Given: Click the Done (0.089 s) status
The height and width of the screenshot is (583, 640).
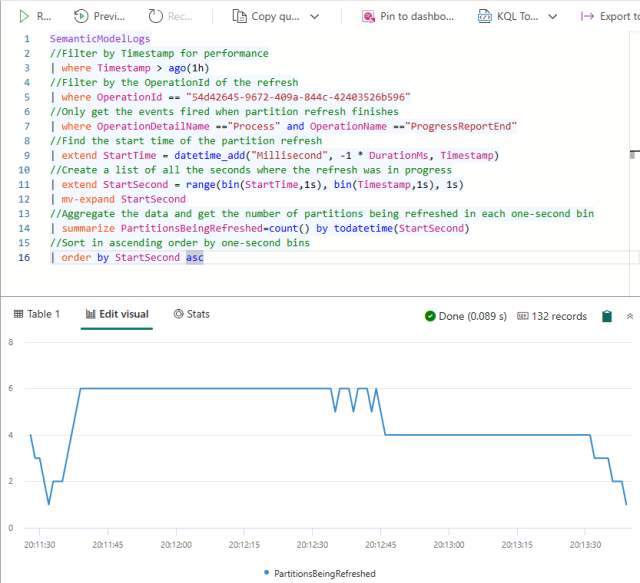Looking at the screenshot, I should [466, 316].
